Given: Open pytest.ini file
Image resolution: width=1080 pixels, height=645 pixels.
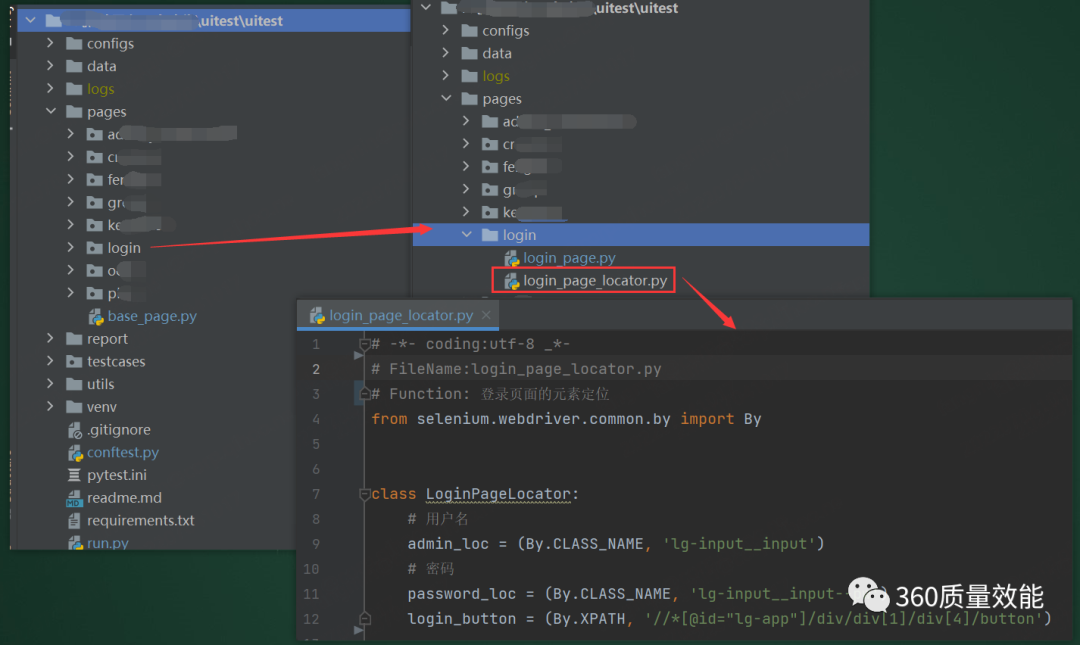Looking at the screenshot, I should tap(116, 475).
